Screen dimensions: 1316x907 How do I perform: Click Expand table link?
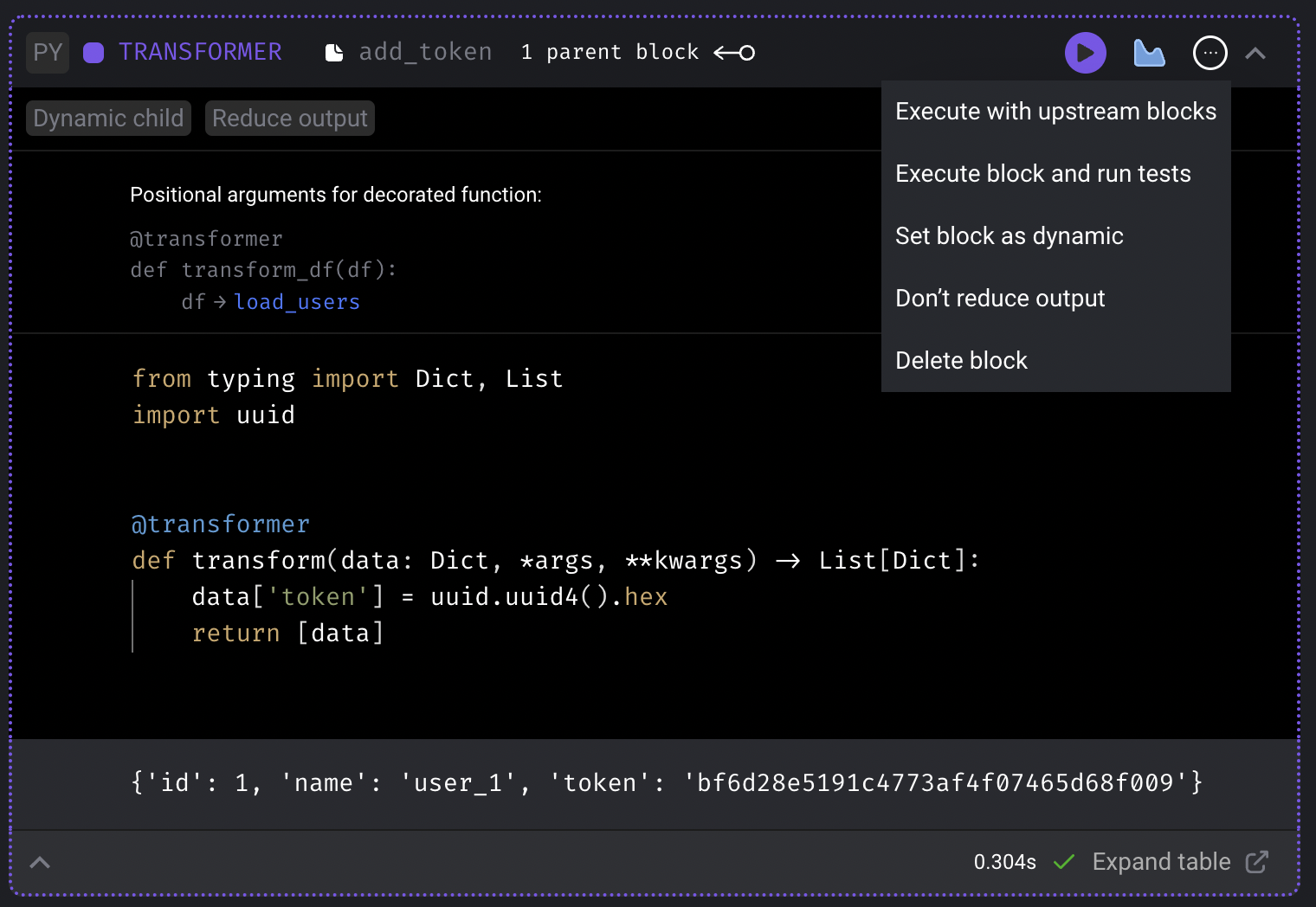1161,862
